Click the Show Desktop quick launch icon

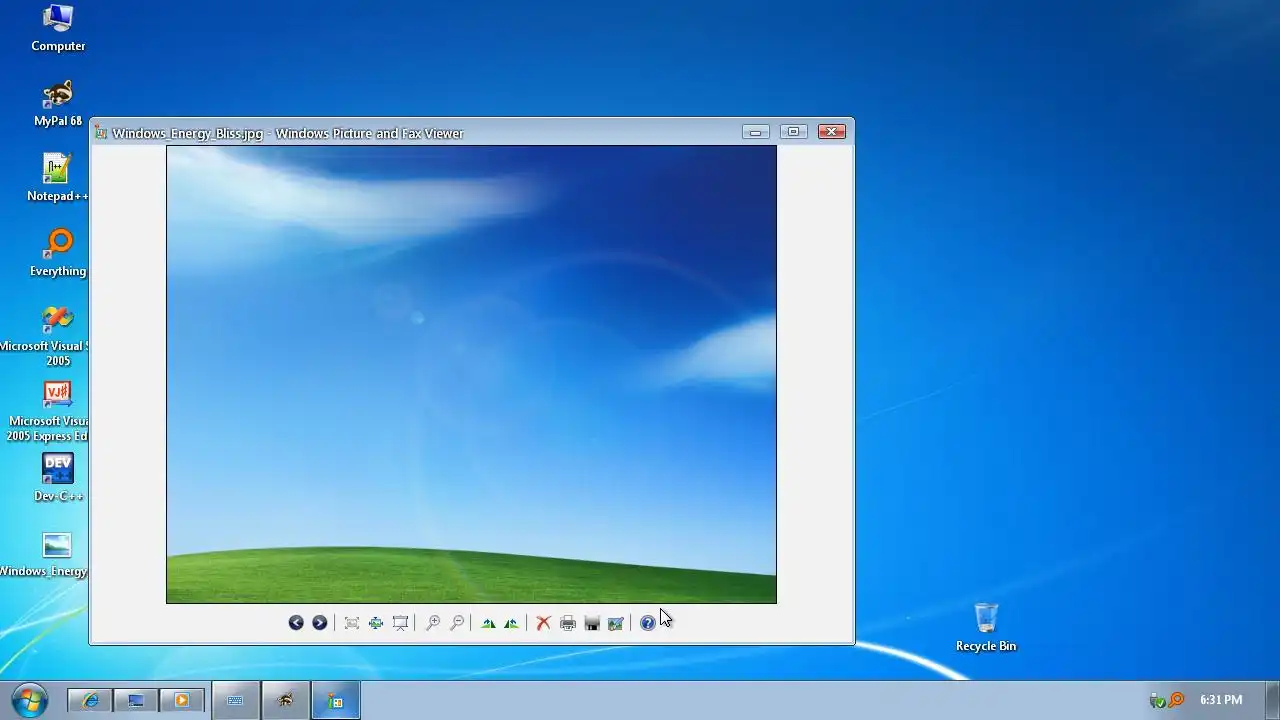(x=136, y=701)
